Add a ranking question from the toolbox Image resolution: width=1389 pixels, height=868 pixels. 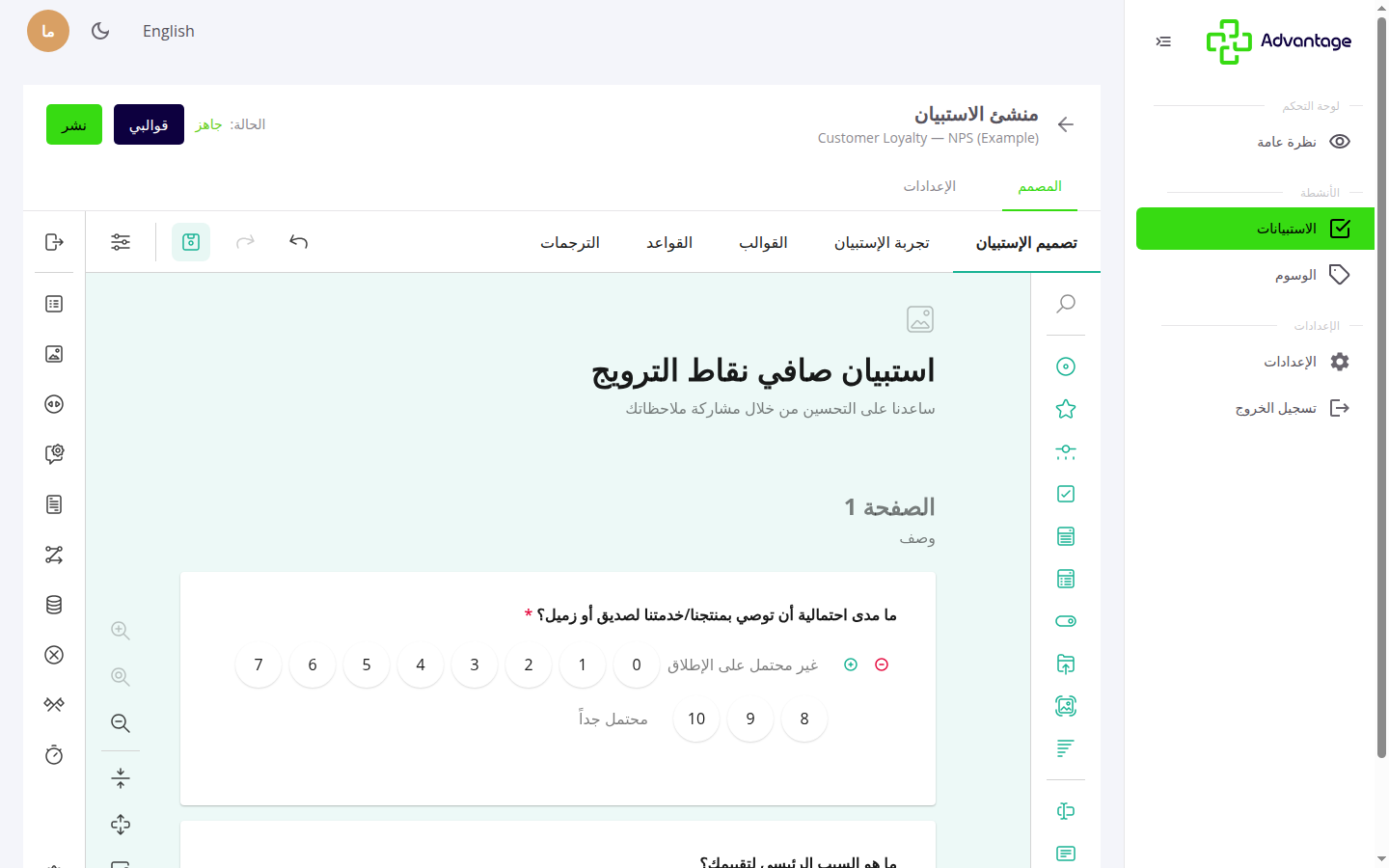click(x=1066, y=748)
